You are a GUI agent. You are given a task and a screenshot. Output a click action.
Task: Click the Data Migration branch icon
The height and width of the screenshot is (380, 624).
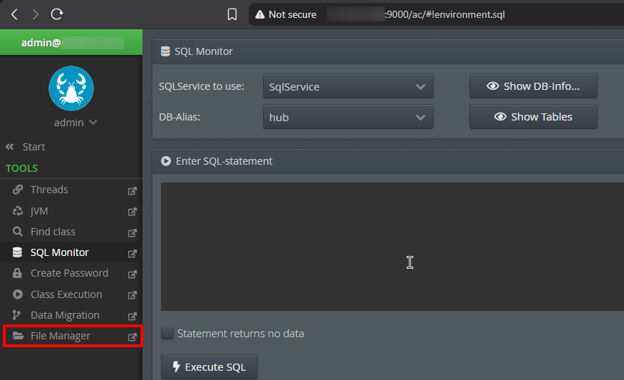16,315
